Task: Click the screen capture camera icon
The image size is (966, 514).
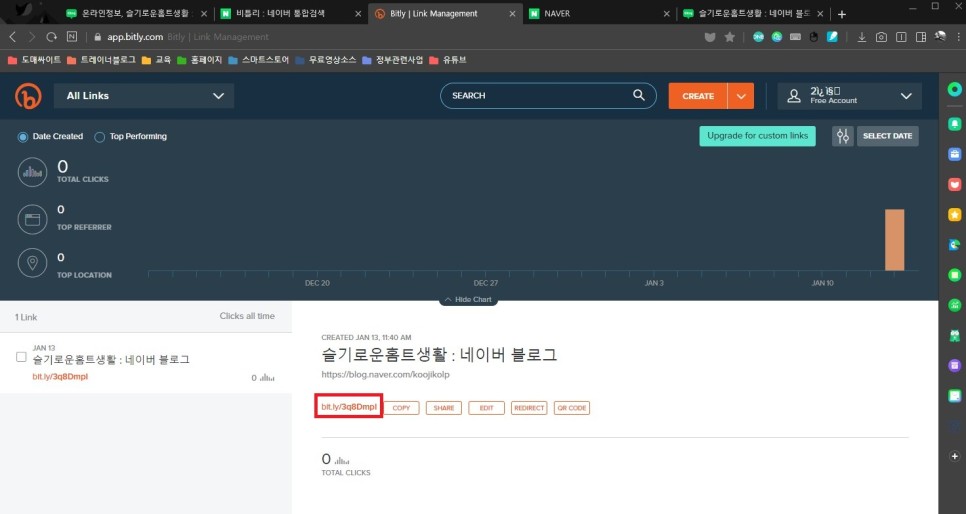Action: click(x=881, y=37)
